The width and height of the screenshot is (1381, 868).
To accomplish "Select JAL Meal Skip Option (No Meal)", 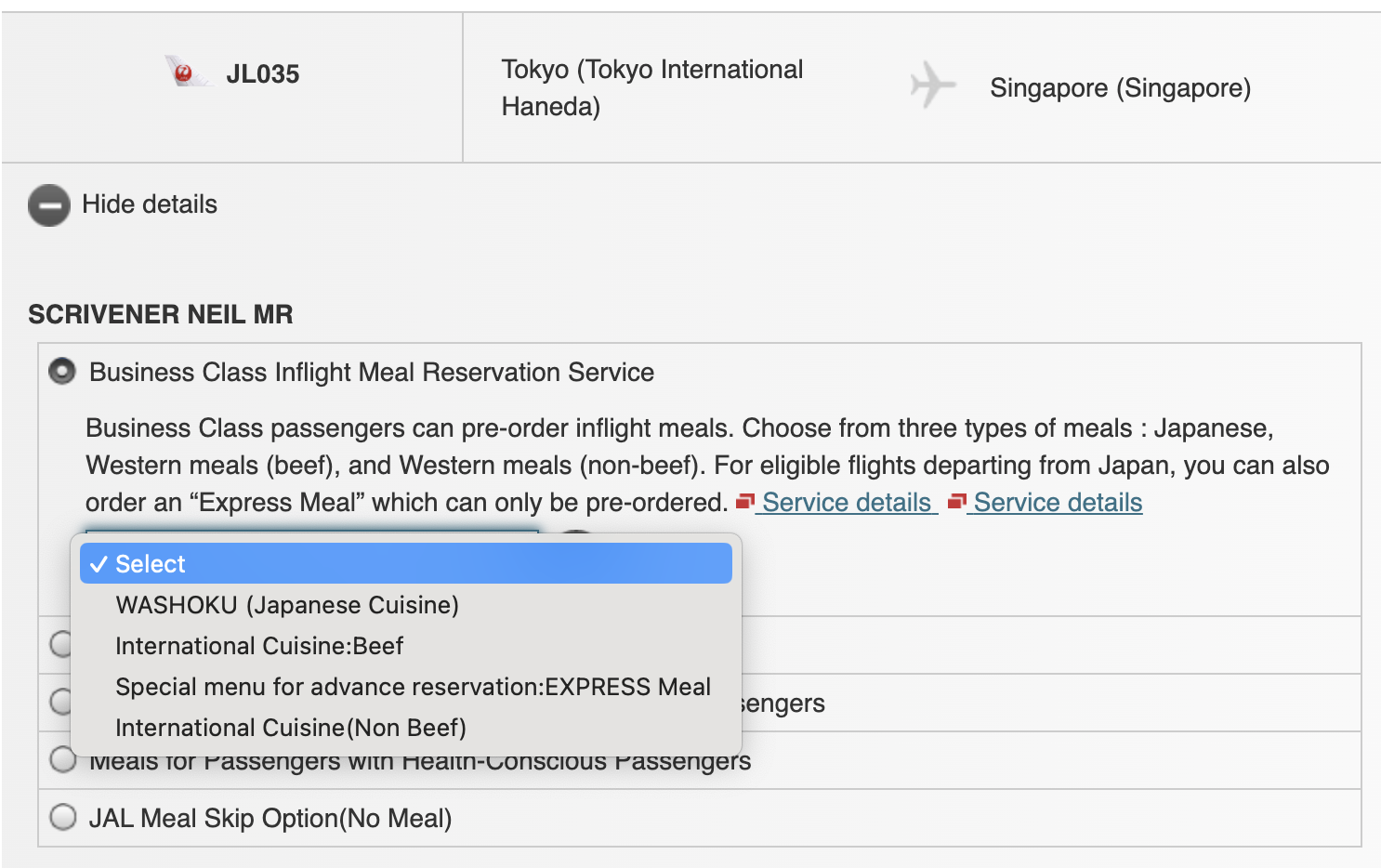I will pos(62,818).
